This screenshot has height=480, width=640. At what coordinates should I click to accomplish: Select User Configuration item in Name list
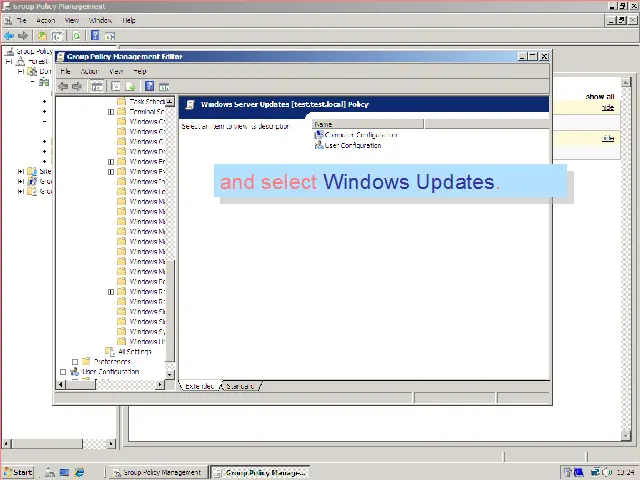(348, 145)
